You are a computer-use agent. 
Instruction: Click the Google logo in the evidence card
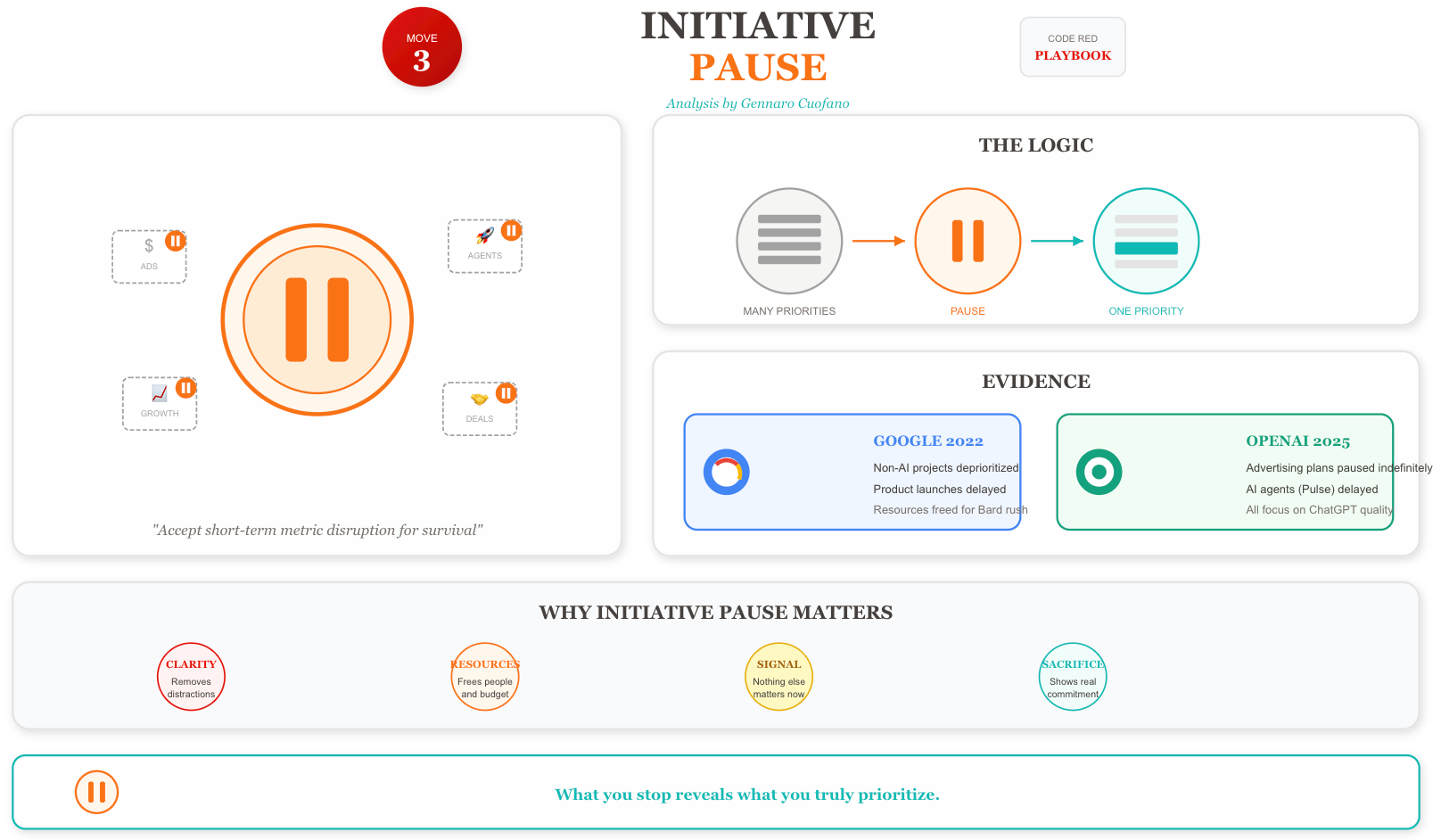[x=727, y=472]
